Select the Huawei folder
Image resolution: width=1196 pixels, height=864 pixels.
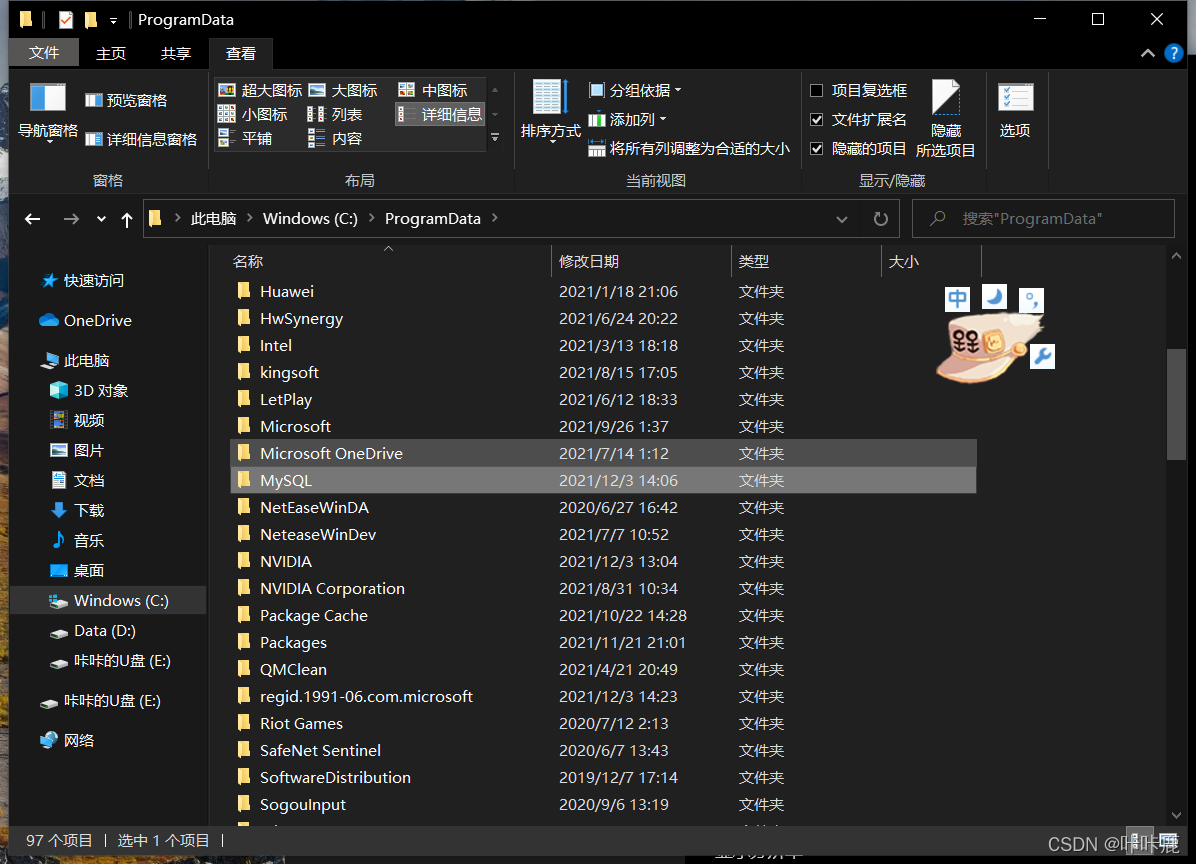(x=603, y=291)
